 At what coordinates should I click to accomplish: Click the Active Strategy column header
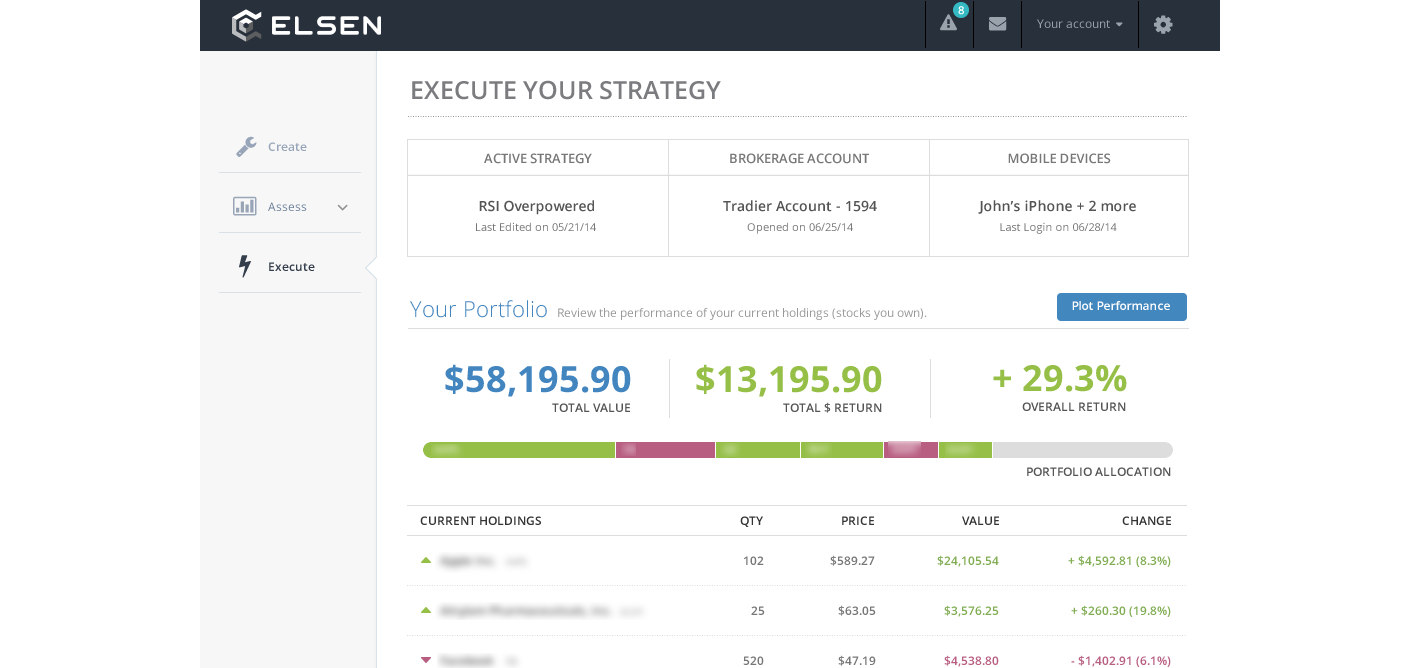[x=538, y=158]
